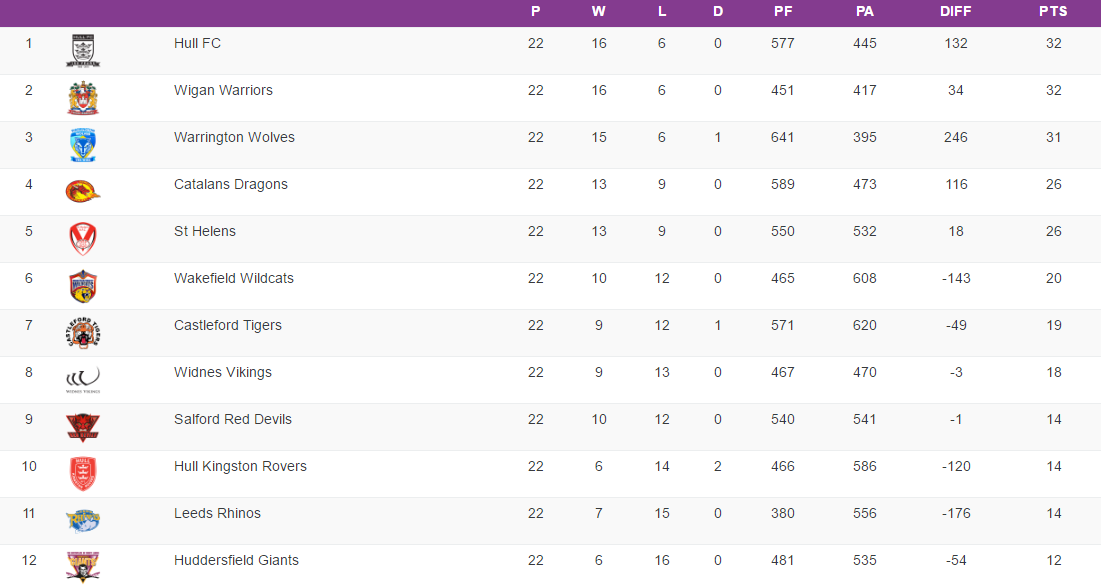Click the DIFF column header
Image resolution: width=1102 pixels, height=588 pixels.
pyautogui.click(x=955, y=12)
